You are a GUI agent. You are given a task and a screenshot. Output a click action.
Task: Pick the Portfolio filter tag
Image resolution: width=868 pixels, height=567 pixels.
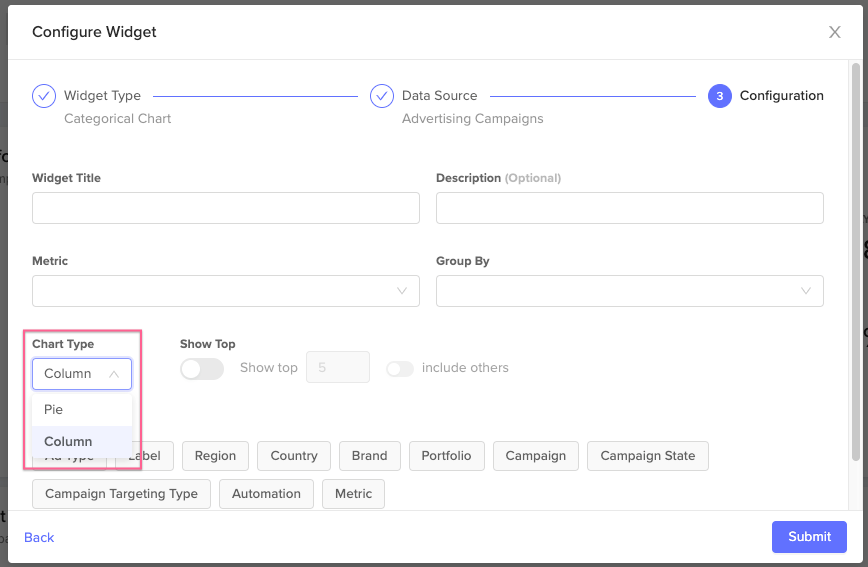[447, 456]
